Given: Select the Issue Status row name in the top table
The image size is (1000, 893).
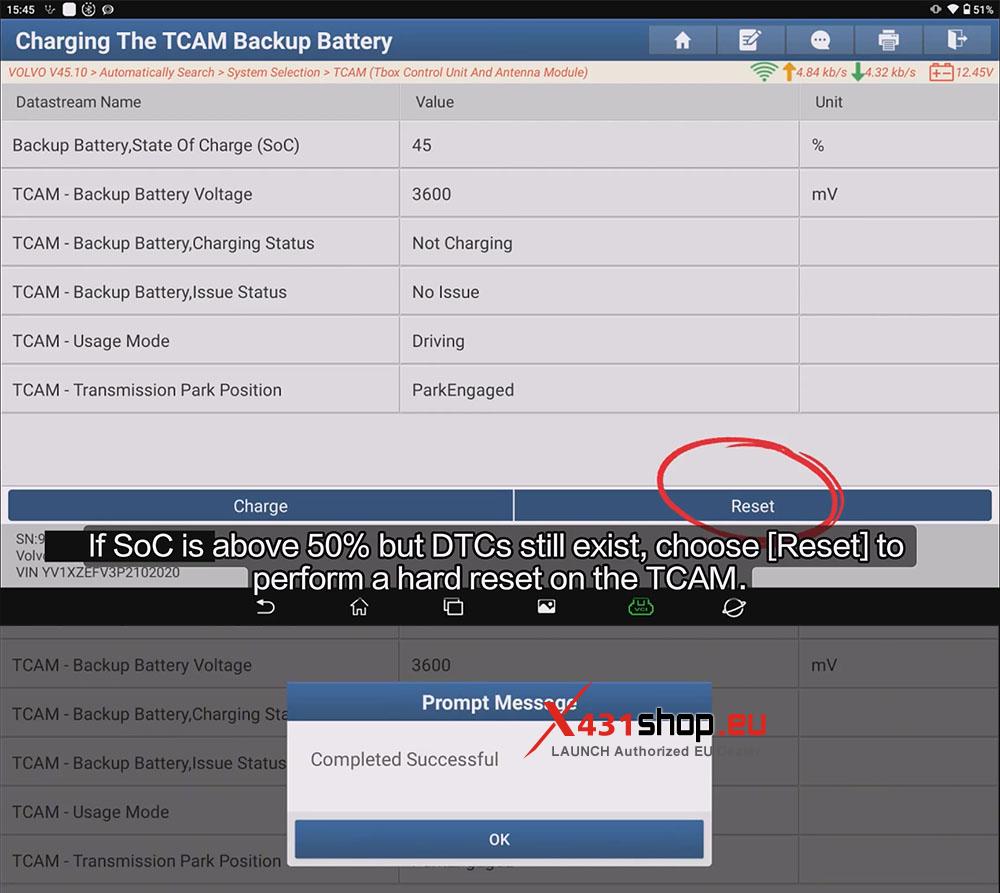Looking at the screenshot, I should (x=150, y=292).
